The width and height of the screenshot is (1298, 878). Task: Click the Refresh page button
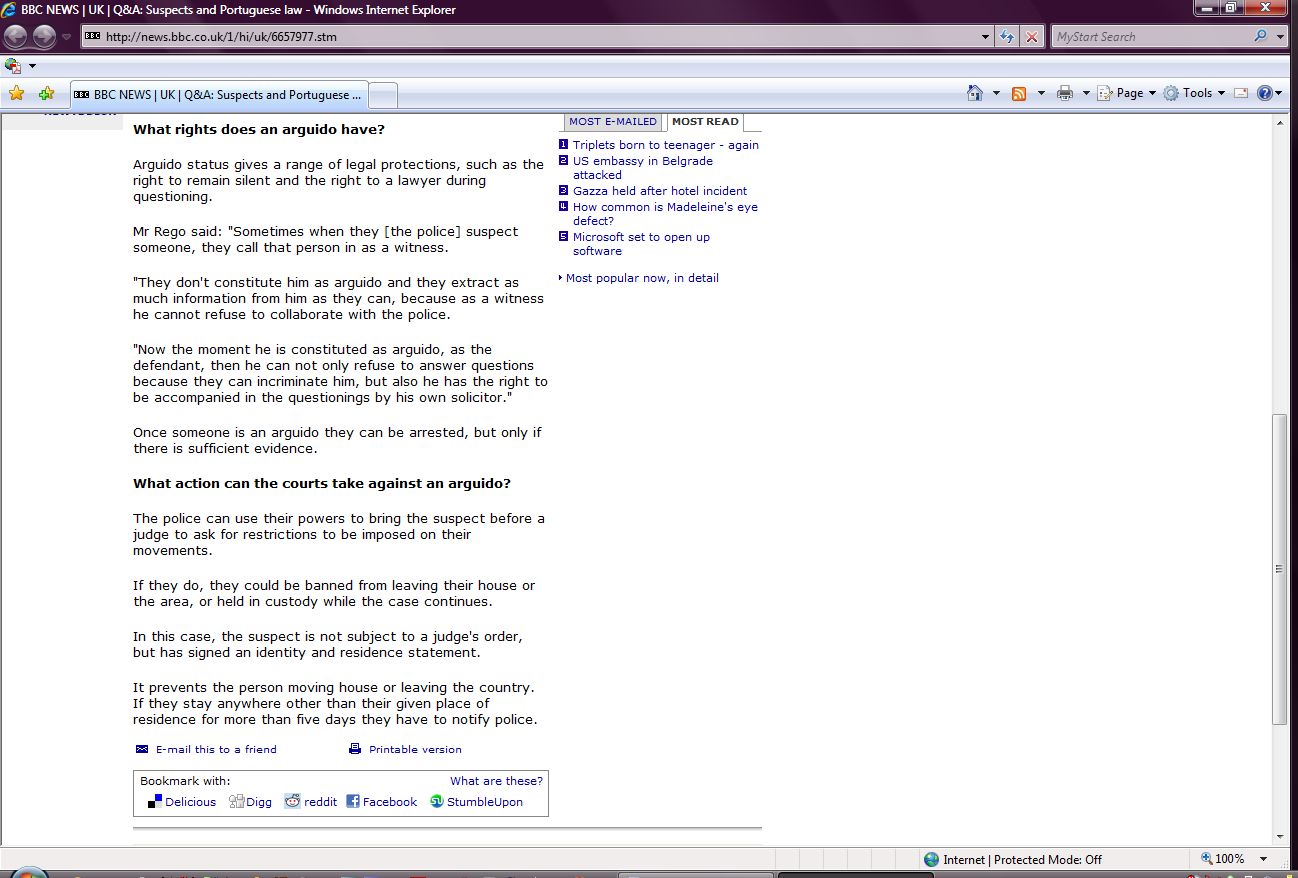[1008, 37]
